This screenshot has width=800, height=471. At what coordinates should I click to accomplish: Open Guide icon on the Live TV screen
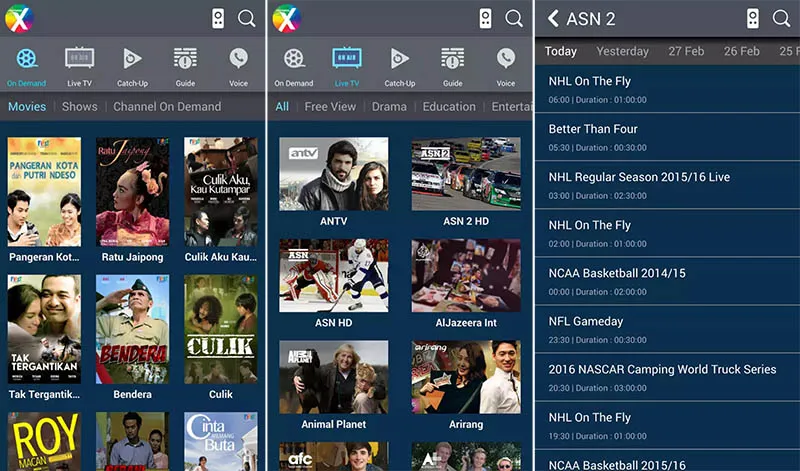452,60
